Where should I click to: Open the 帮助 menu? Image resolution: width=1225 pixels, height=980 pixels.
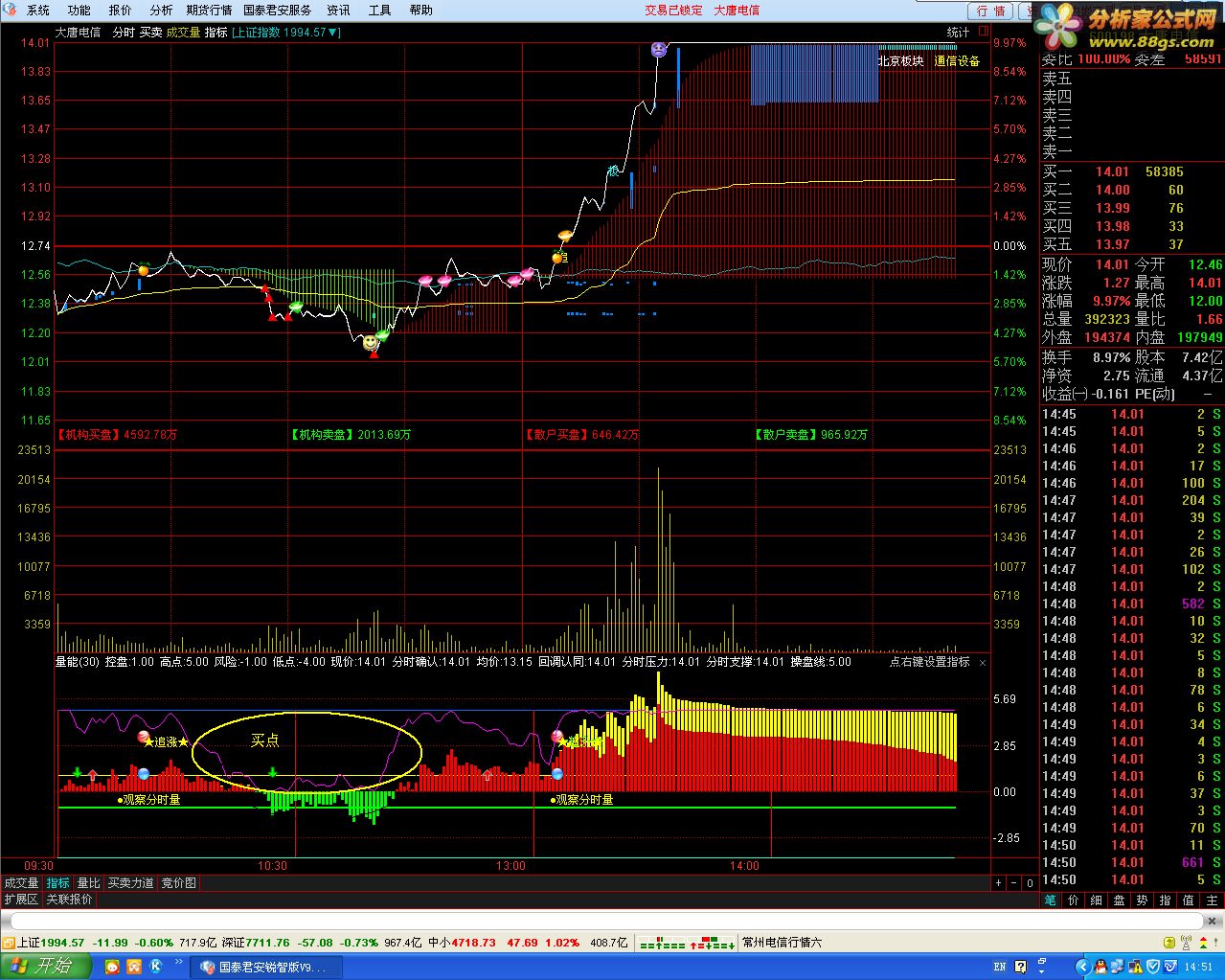pos(420,10)
